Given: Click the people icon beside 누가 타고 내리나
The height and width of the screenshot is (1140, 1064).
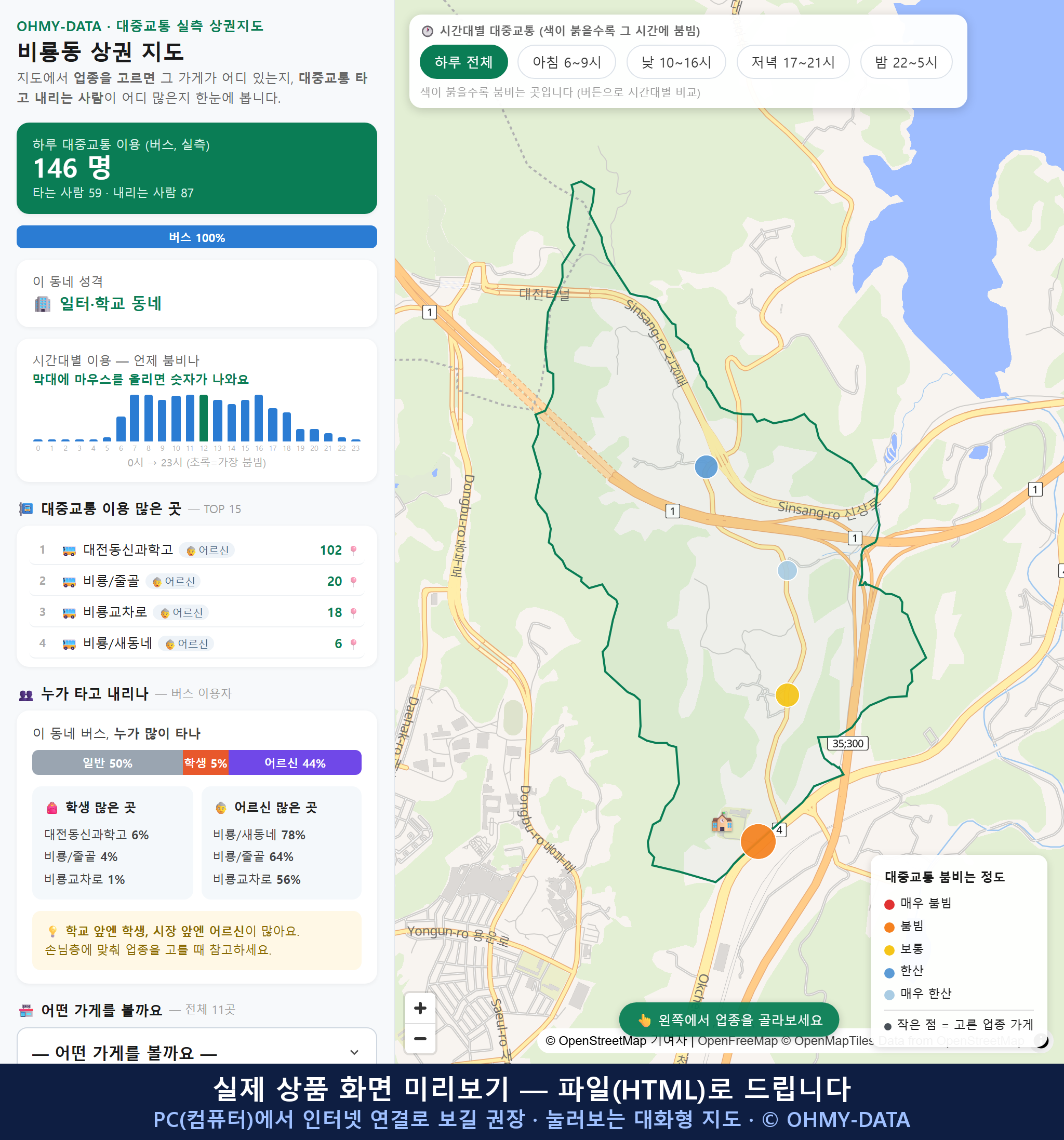Looking at the screenshot, I should tap(26, 695).
